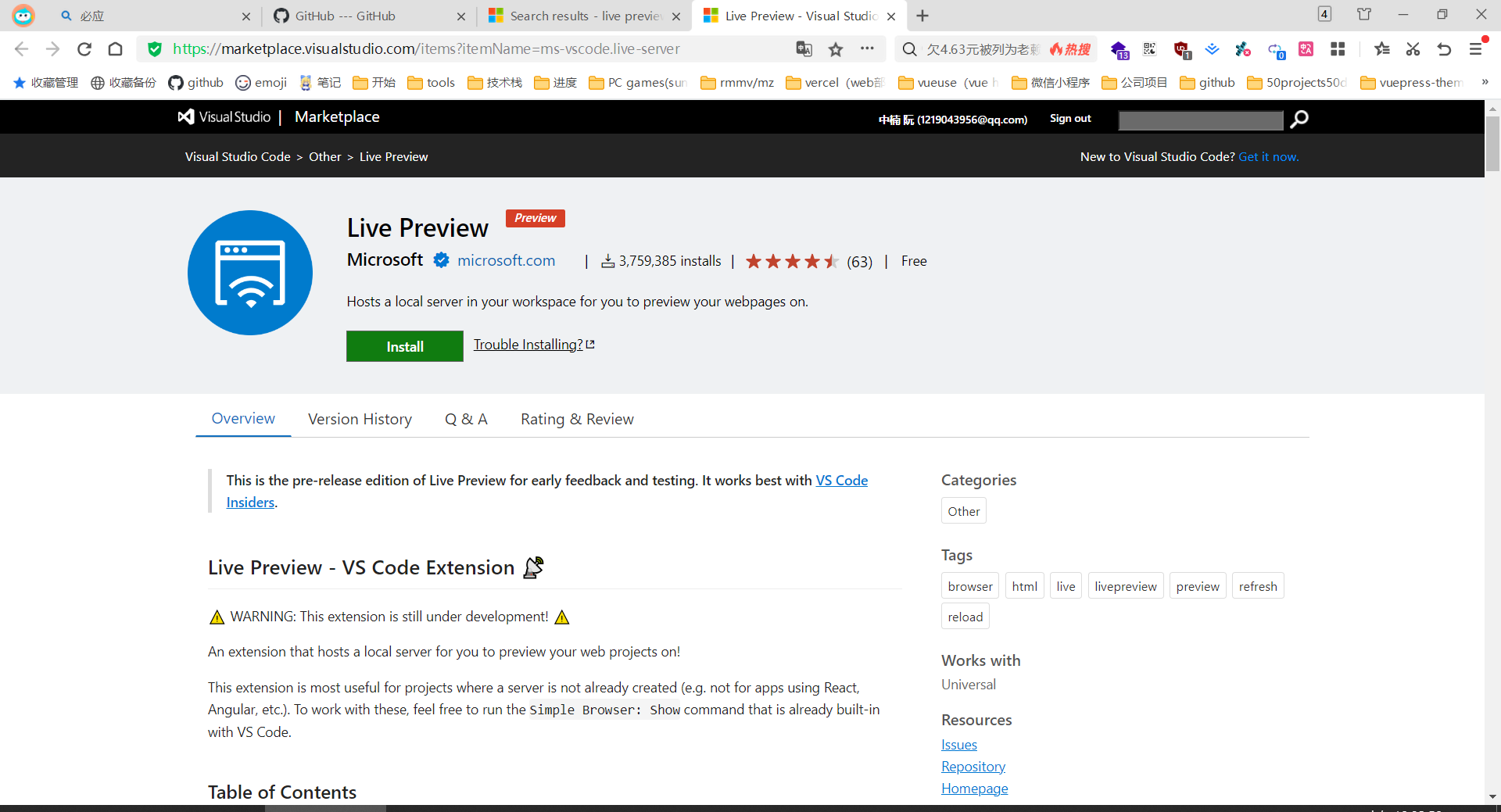Click the scissors screenshot tool icon
The width and height of the screenshot is (1501, 812).
click(x=1413, y=49)
